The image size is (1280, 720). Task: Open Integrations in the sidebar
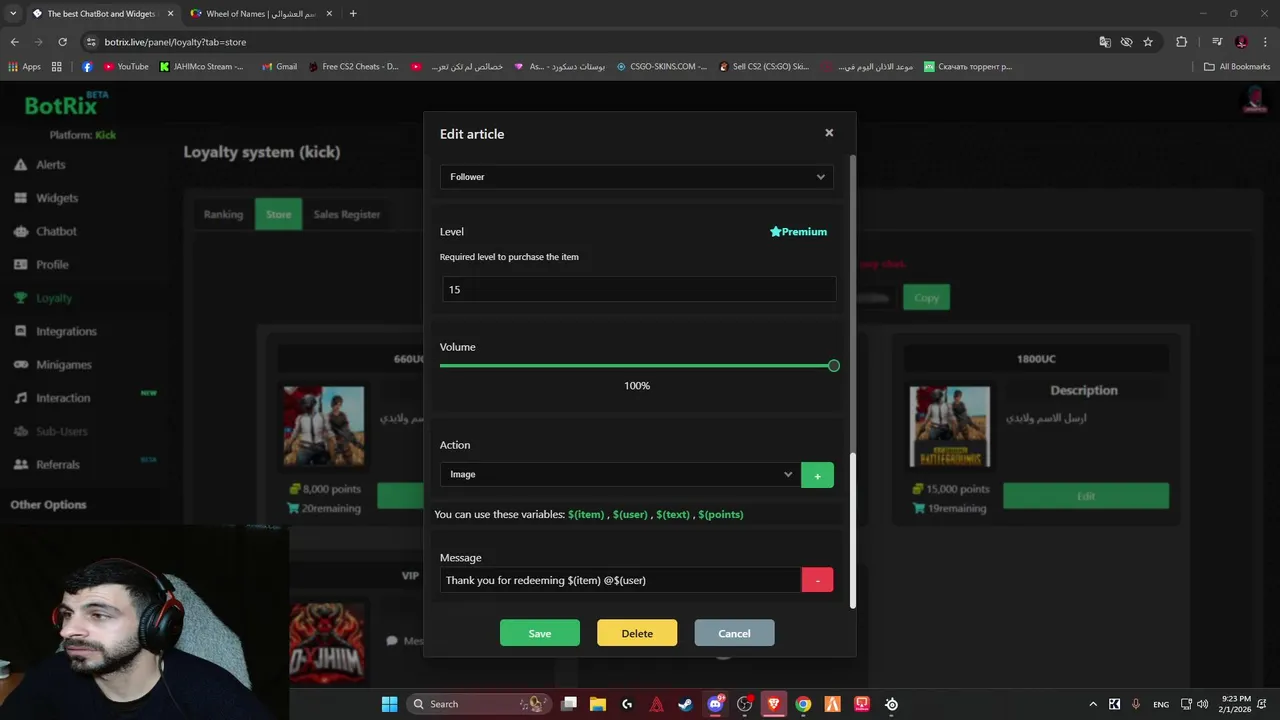coord(66,331)
